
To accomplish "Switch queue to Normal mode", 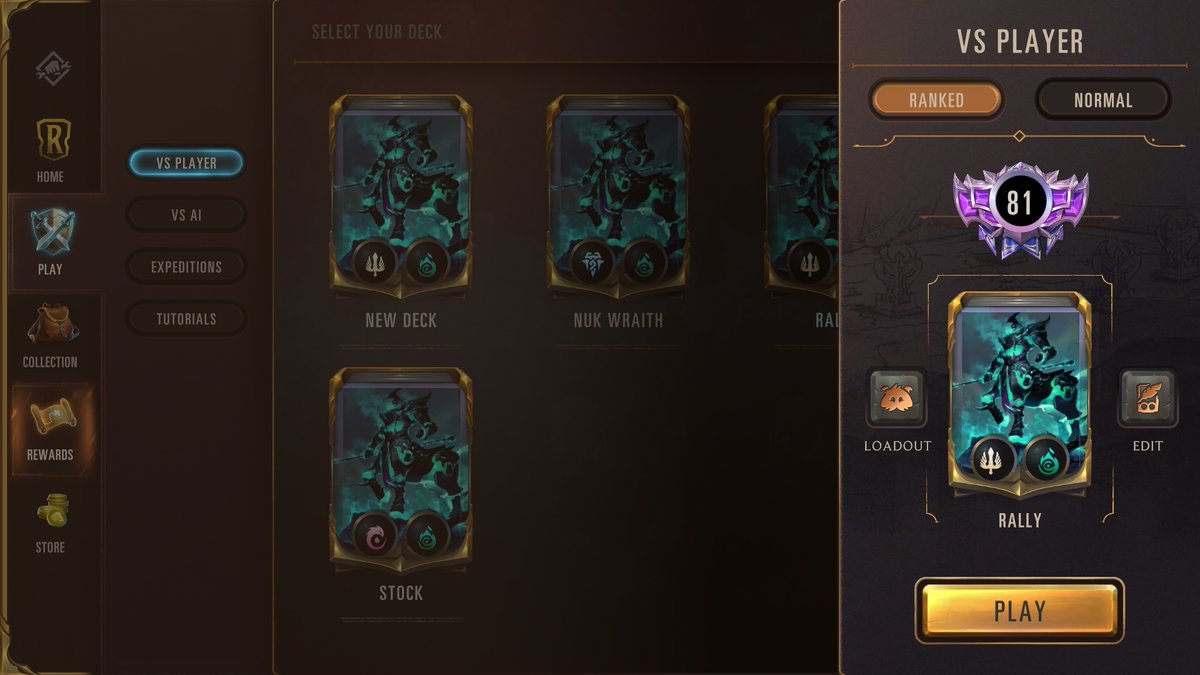I will 1103,100.
